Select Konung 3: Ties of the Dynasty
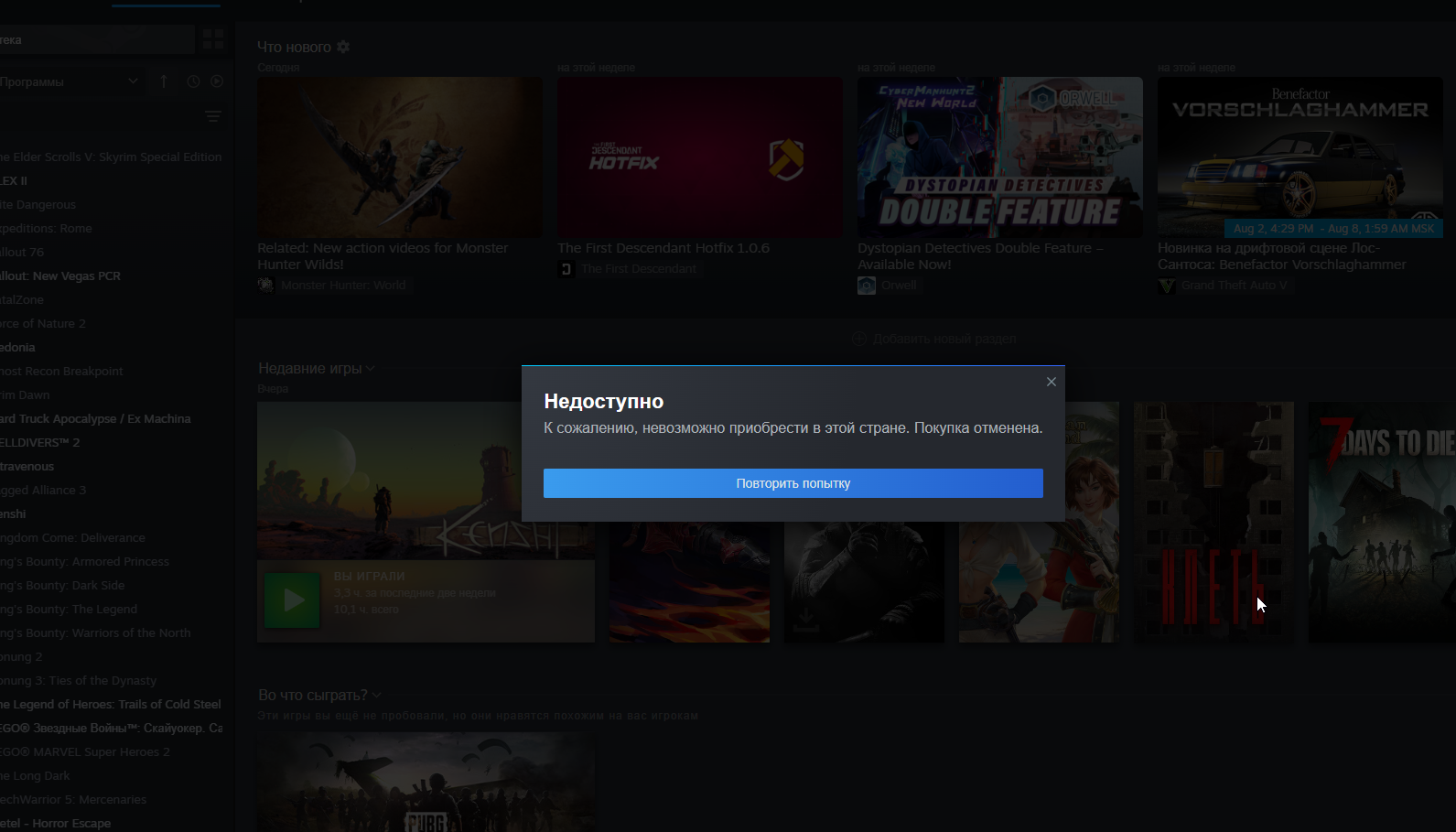Viewport: 1456px width, 832px height. [x=78, y=681]
